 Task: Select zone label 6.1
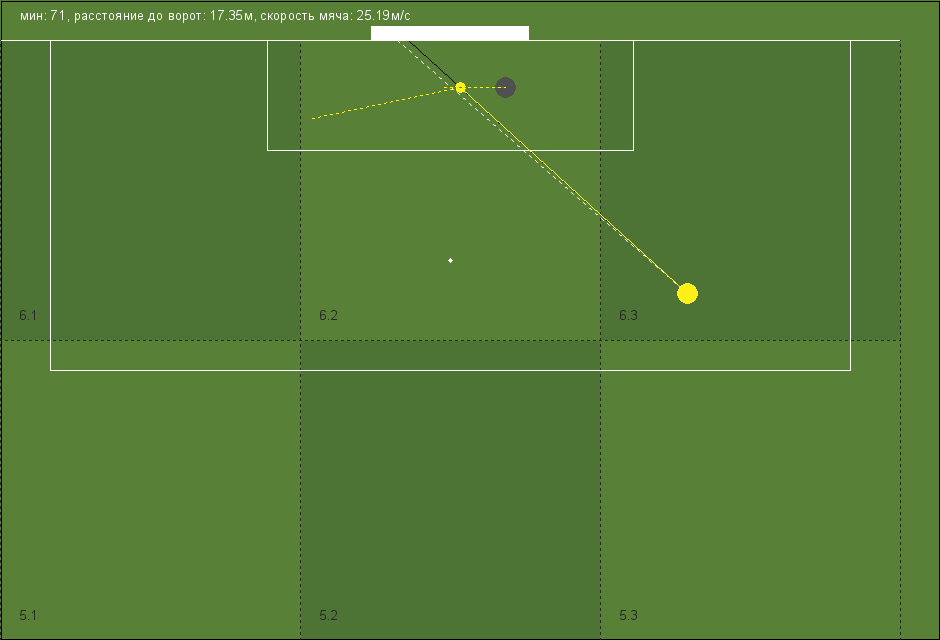click(28, 315)
